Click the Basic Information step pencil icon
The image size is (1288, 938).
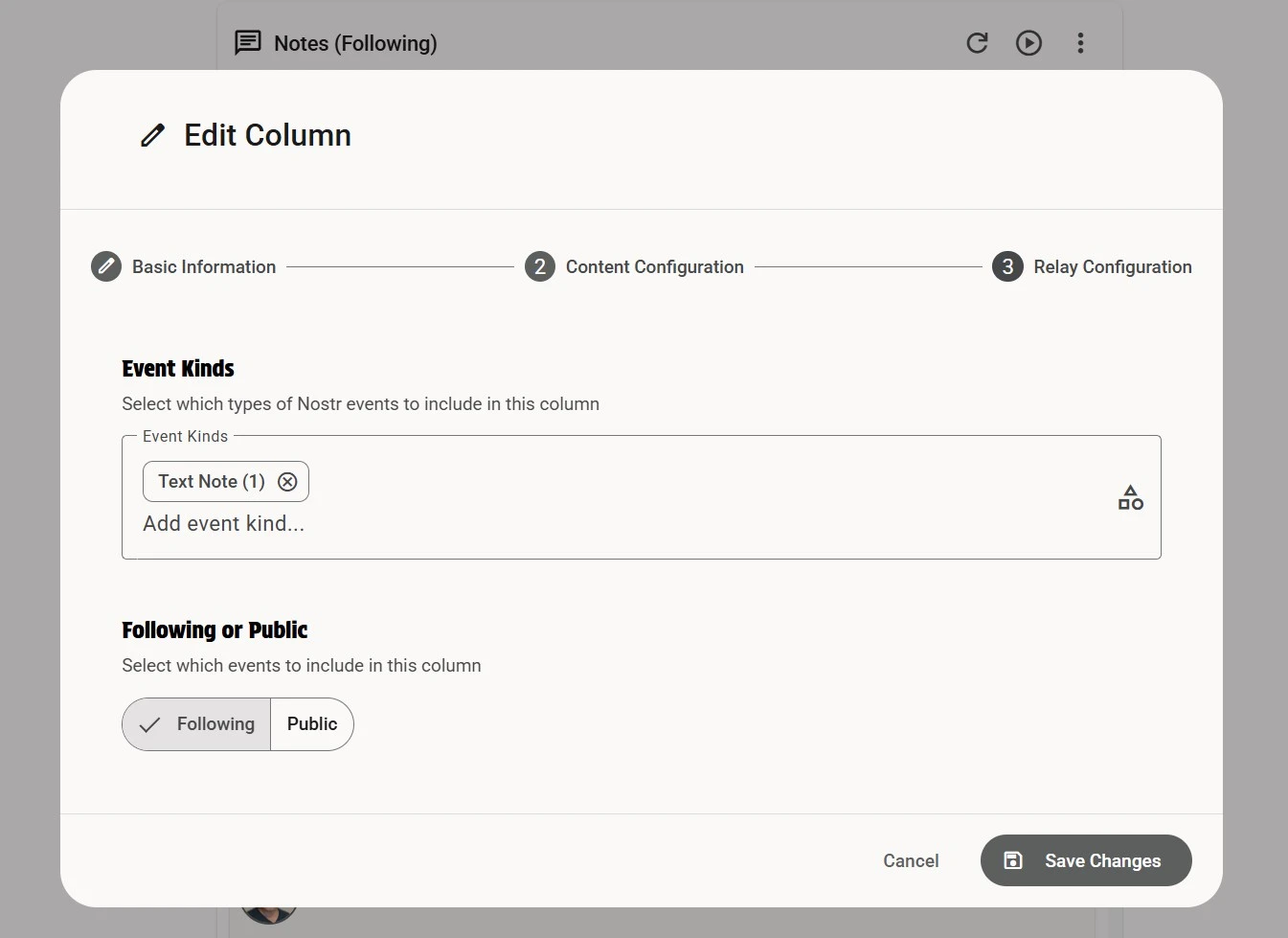click(x=106, y=266)
